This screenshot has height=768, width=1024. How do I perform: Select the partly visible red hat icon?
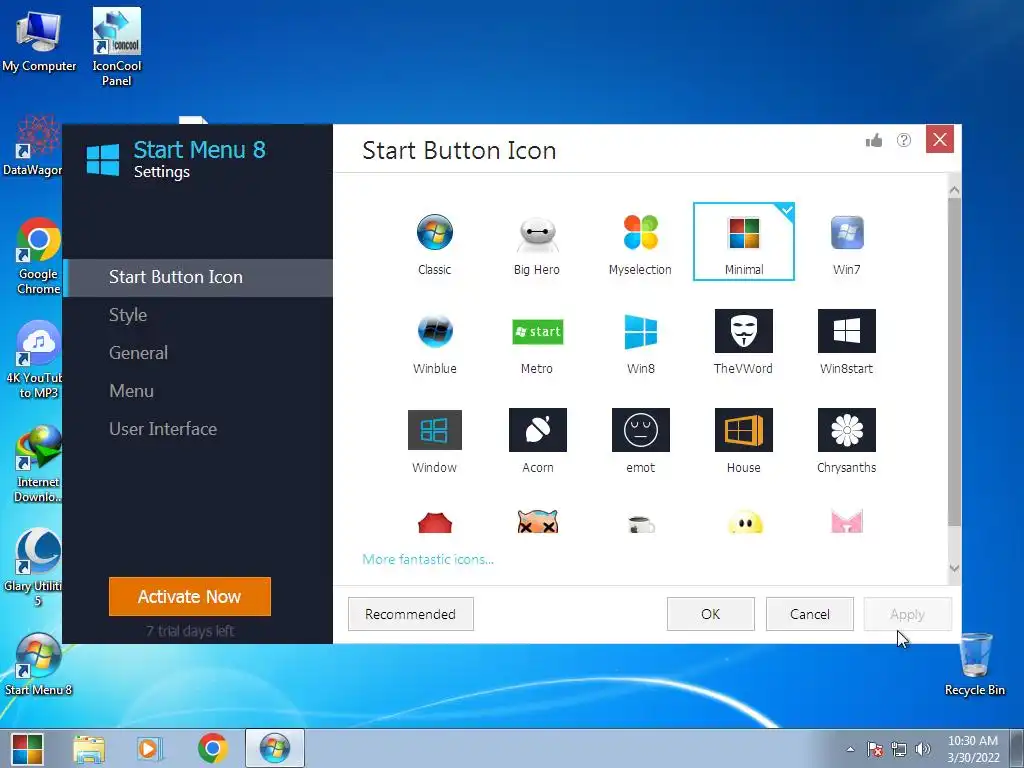point(434,522)
